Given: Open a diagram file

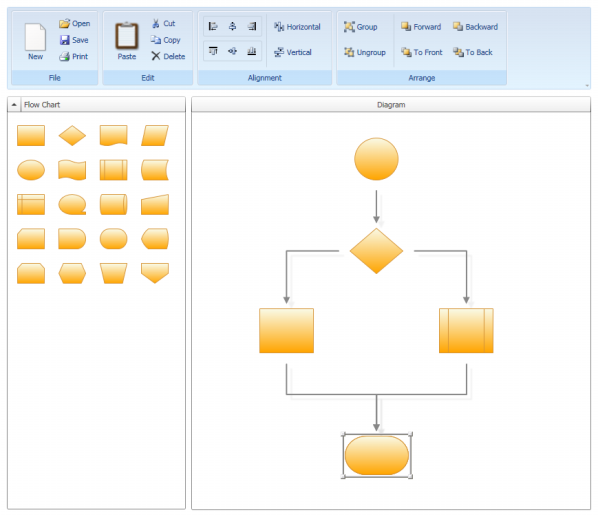Looking at the screenshot, I should pos(75,24).
